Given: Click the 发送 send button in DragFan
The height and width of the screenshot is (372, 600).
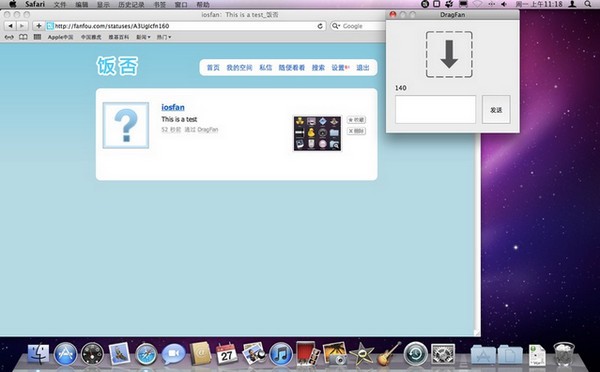Looking at the screenshot, I should click(x=496, y=109).
